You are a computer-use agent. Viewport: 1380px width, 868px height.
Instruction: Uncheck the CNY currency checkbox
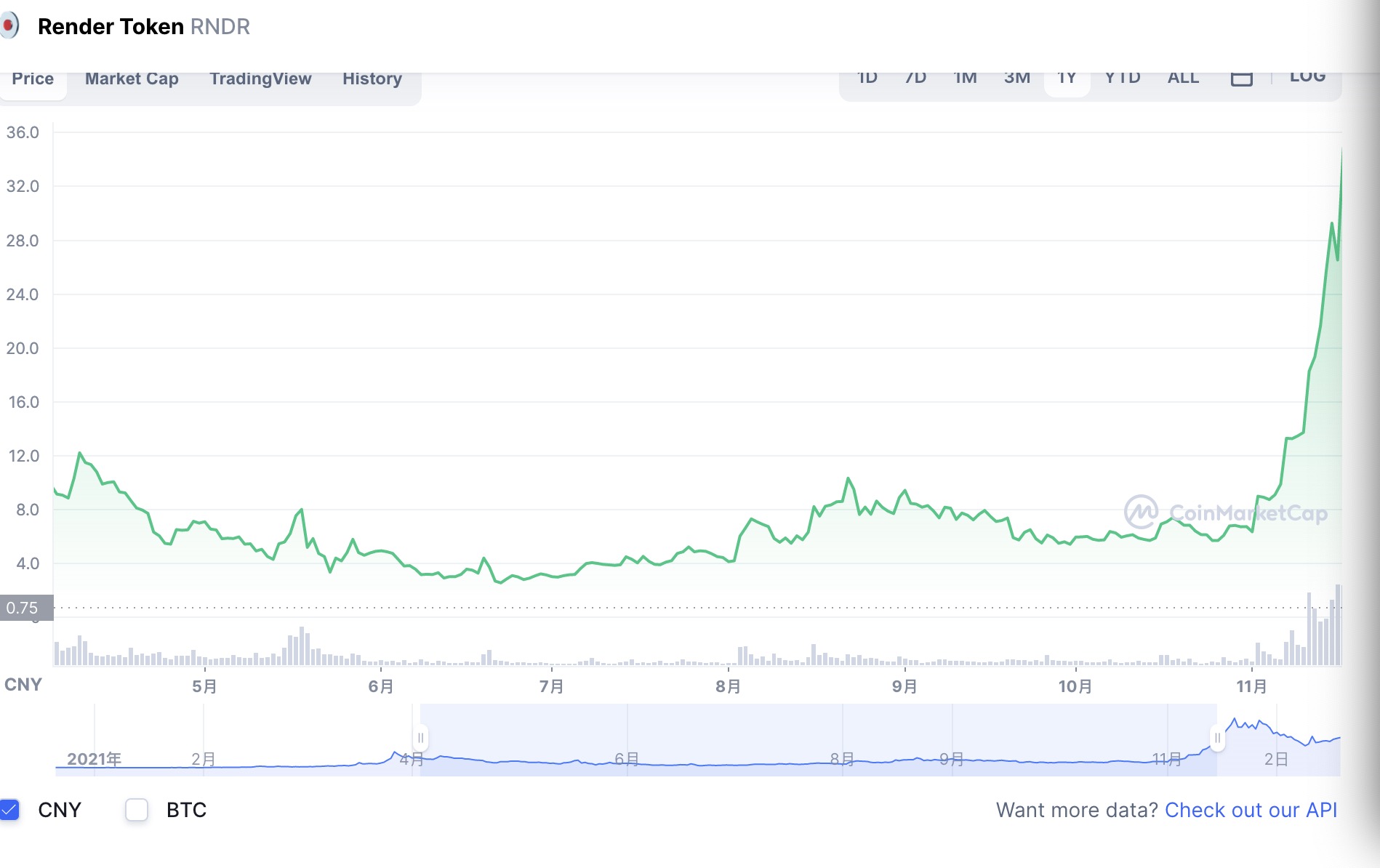(9, 809)
